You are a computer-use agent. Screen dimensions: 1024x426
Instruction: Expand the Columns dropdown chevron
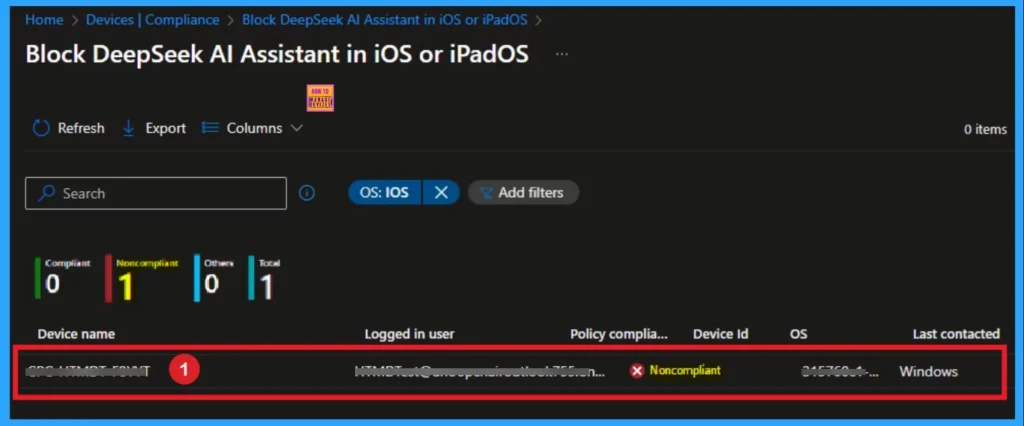pos(296,128)
